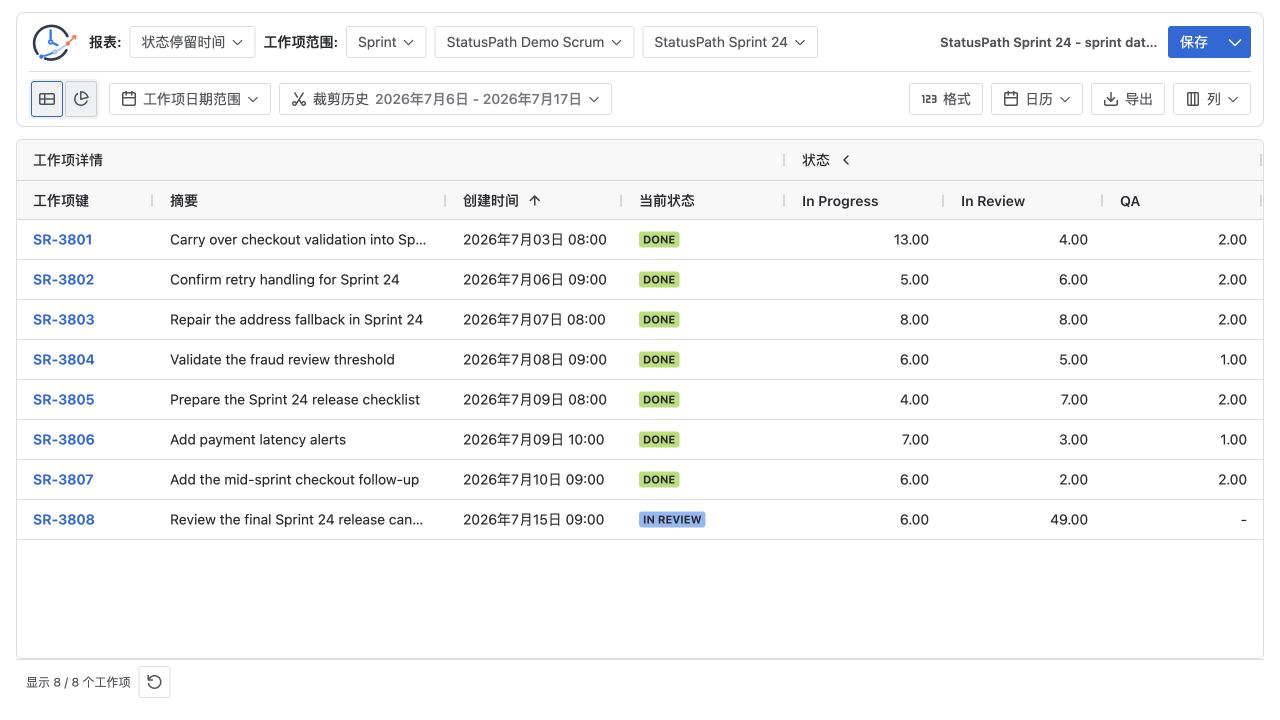Open work item SR-3808

coord(63,520)
